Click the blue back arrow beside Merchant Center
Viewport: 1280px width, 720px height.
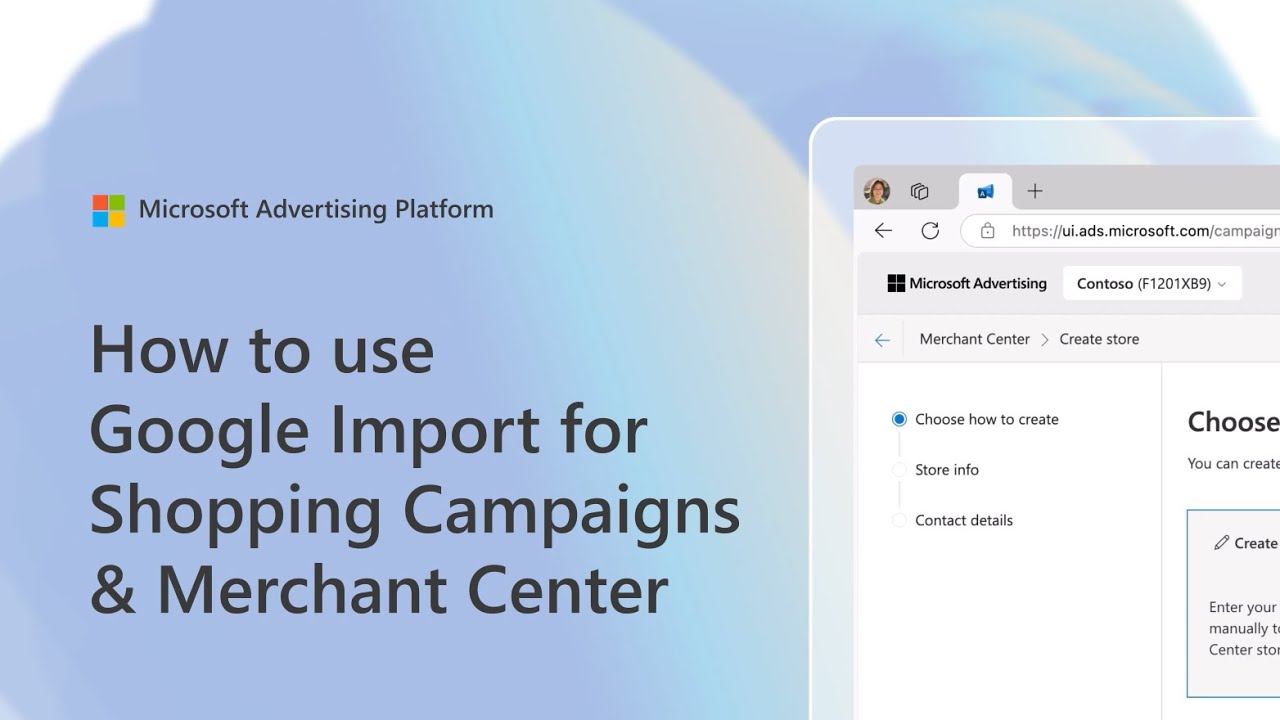pos(882,340)
